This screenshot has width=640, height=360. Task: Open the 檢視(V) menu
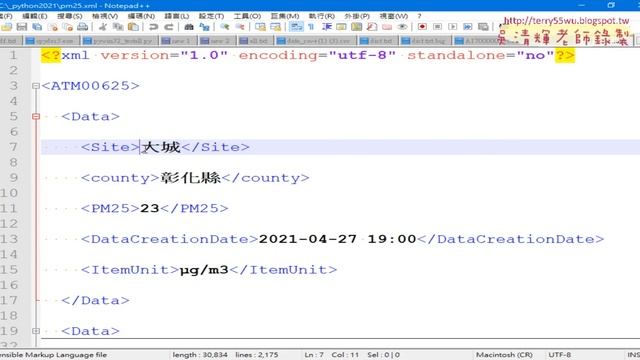pyautogui.click(x=105, y=16)
